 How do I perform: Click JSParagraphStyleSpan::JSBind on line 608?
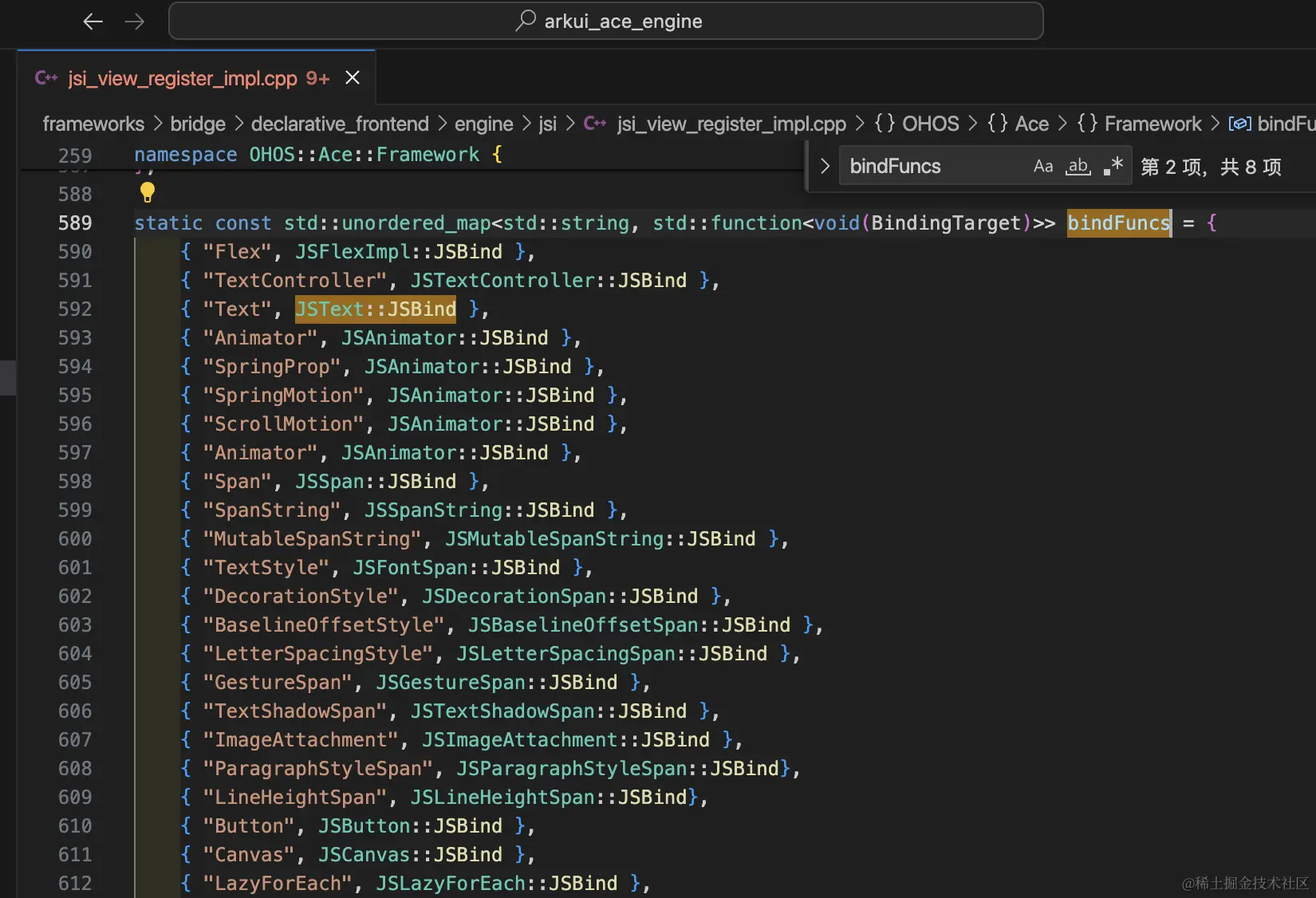click(618, 768)
